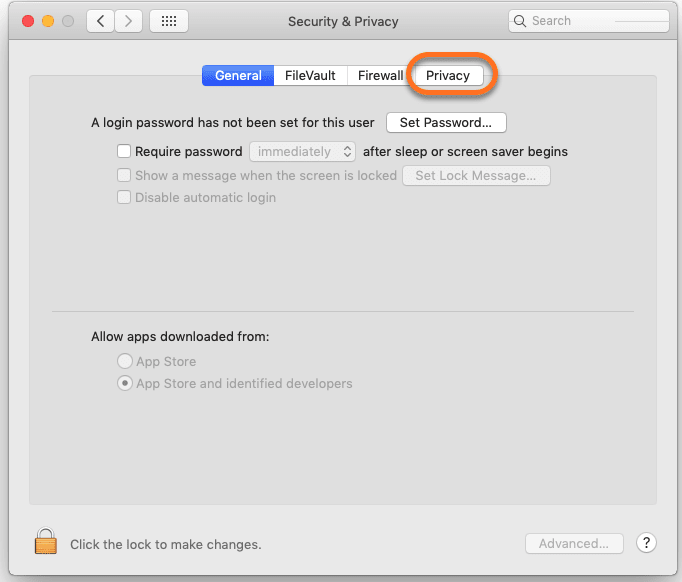Select the Firewall tab
This screenshot has height=582, width=682.
pos(380,76)
